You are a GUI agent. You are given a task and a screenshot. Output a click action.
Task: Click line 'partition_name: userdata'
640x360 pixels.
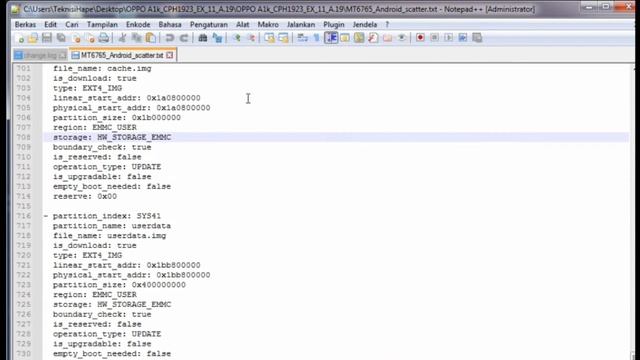112,226
